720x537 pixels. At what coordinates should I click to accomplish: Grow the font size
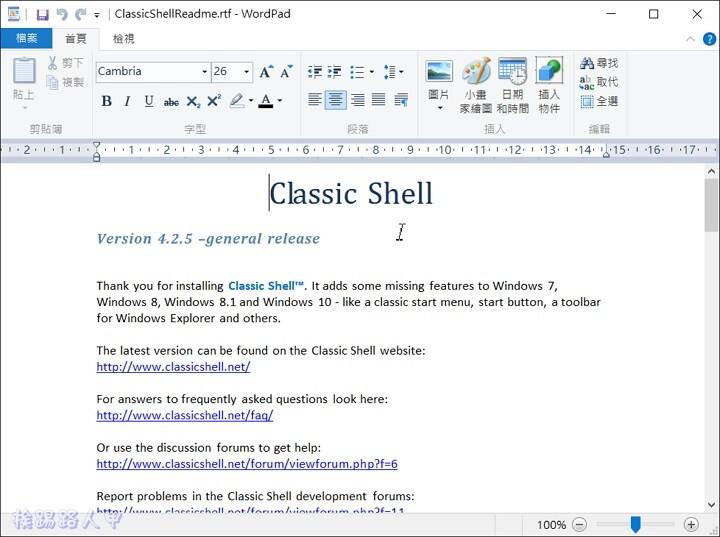coord(266,72)
